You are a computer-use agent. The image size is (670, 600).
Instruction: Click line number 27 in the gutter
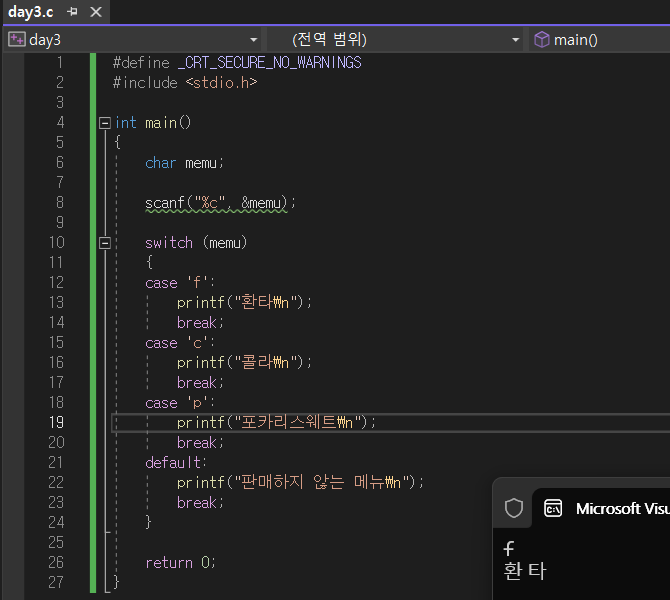coord(56,582)
